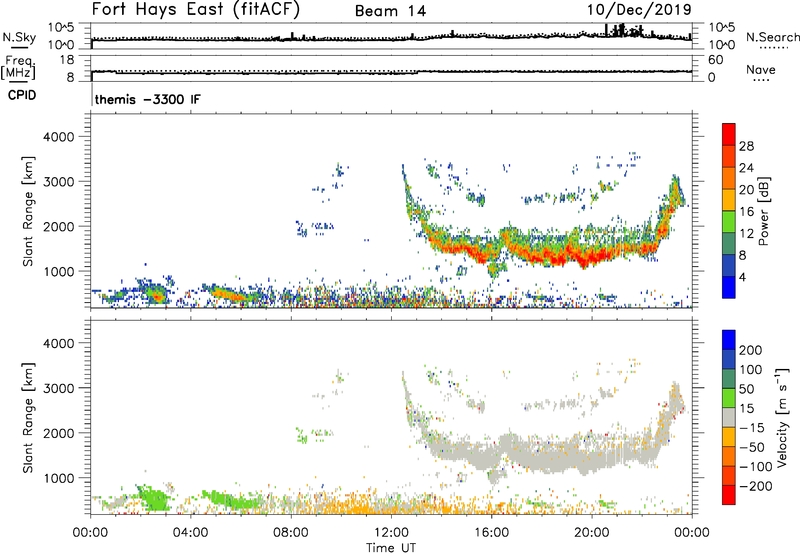Screen dimensions: 800x554
Task: Click the 'themis -3300 IF' text
Action: 147,99
